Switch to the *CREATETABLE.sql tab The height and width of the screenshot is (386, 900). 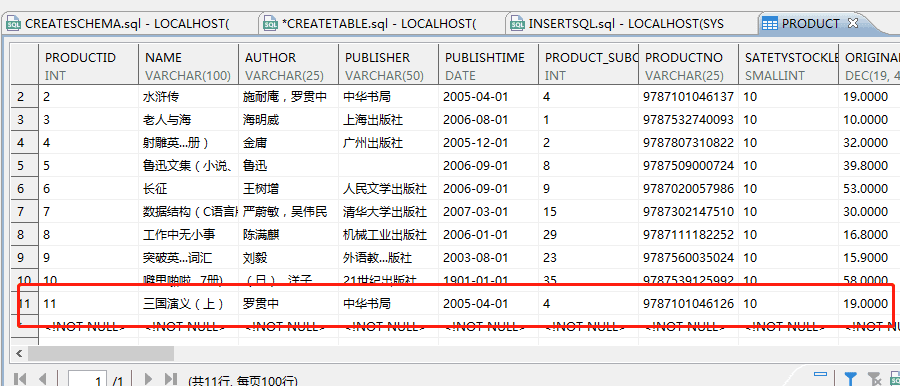(x=380, y=24)
